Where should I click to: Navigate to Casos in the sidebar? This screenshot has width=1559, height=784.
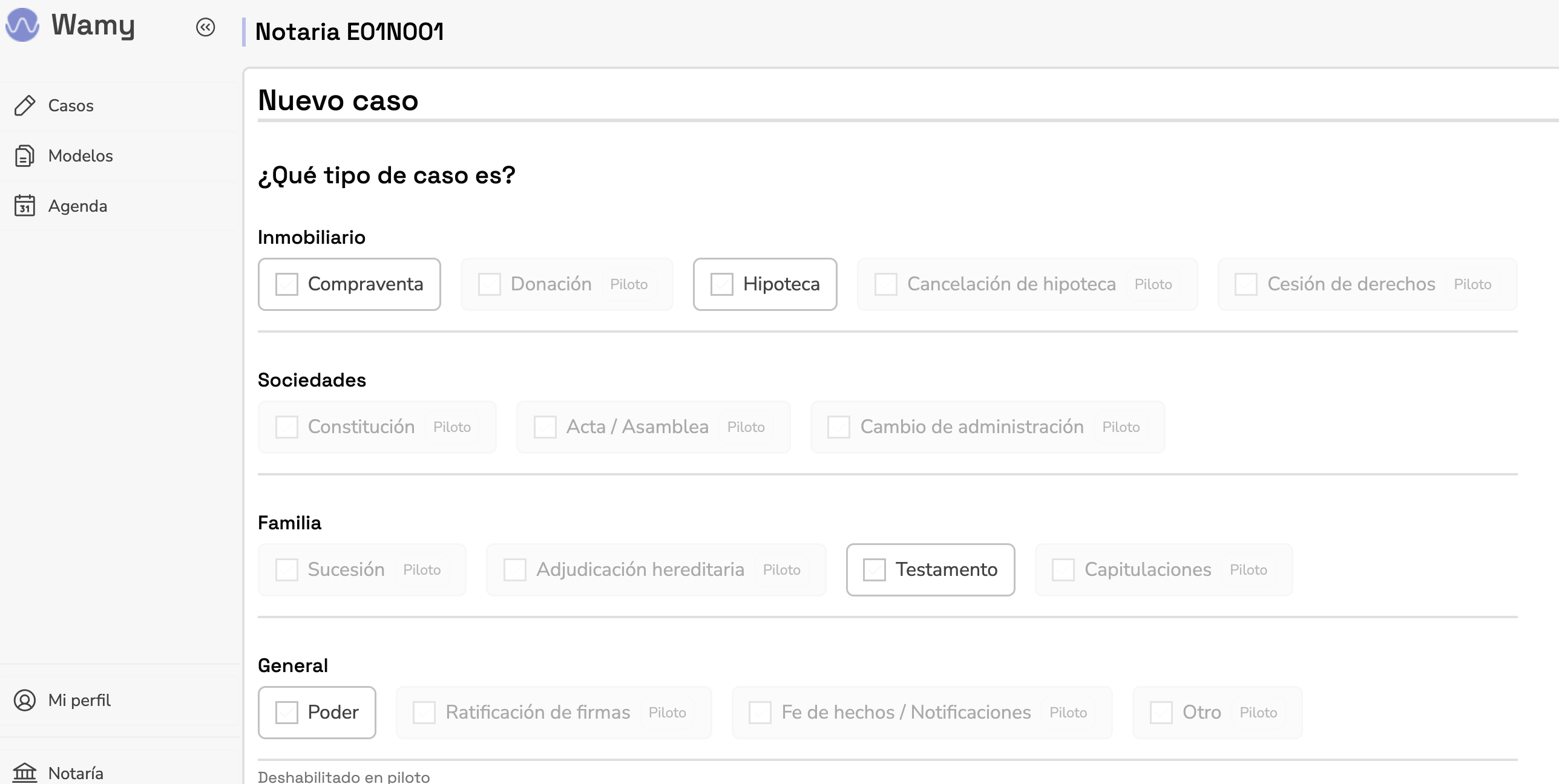click(x=70, y=105)
